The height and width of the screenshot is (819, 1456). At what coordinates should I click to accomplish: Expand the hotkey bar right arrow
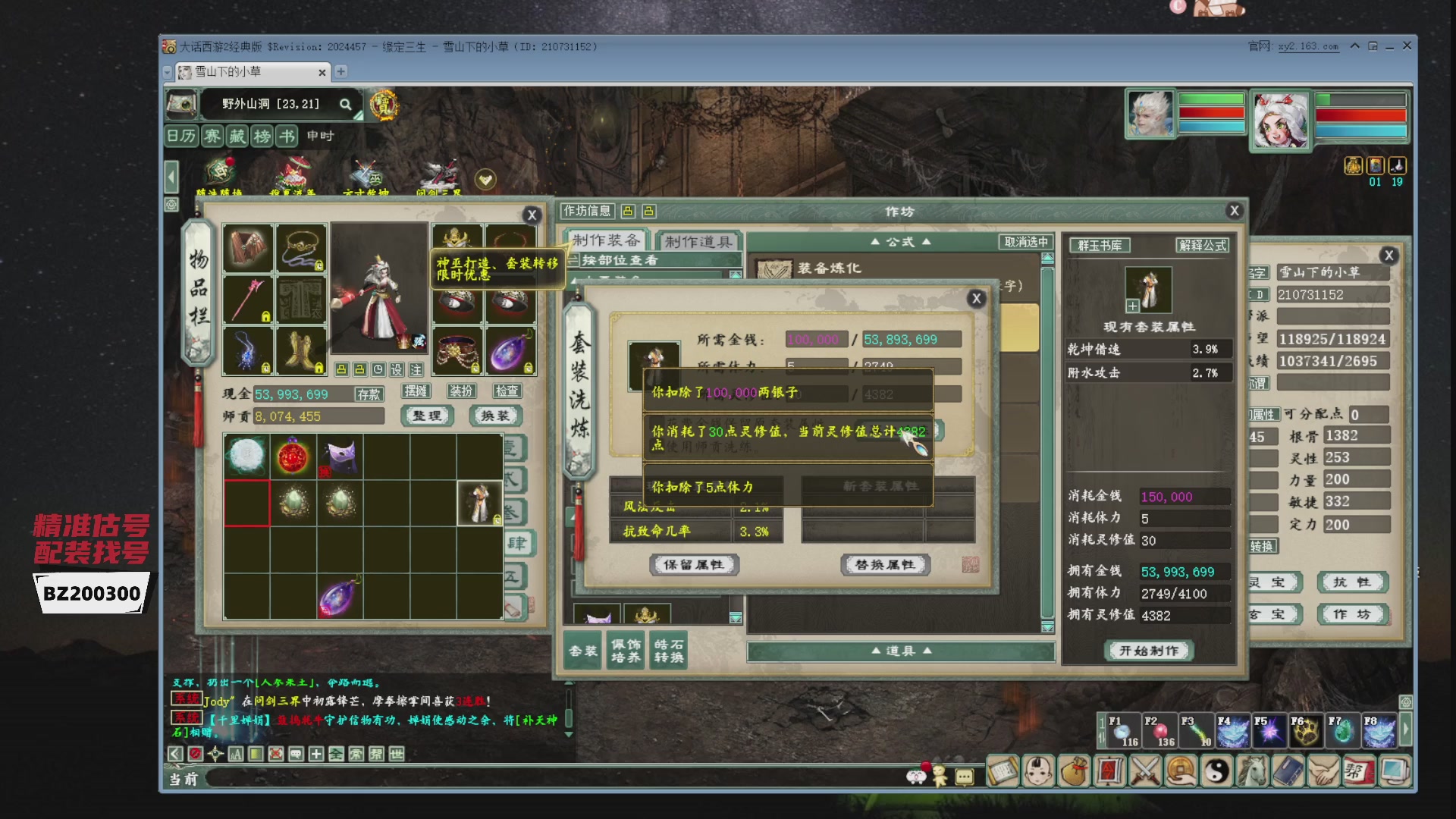point(1405,730)
